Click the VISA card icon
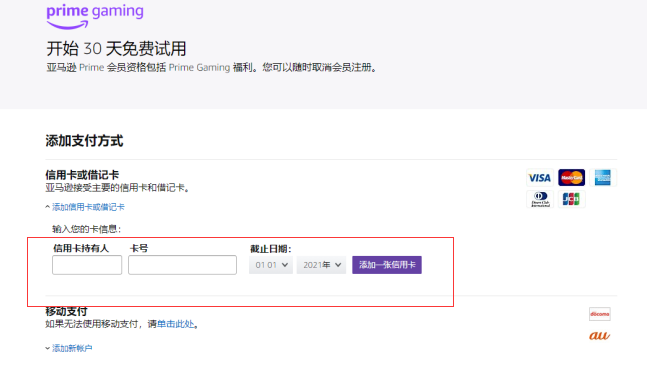The image size is (647, 378). [539, 178]
